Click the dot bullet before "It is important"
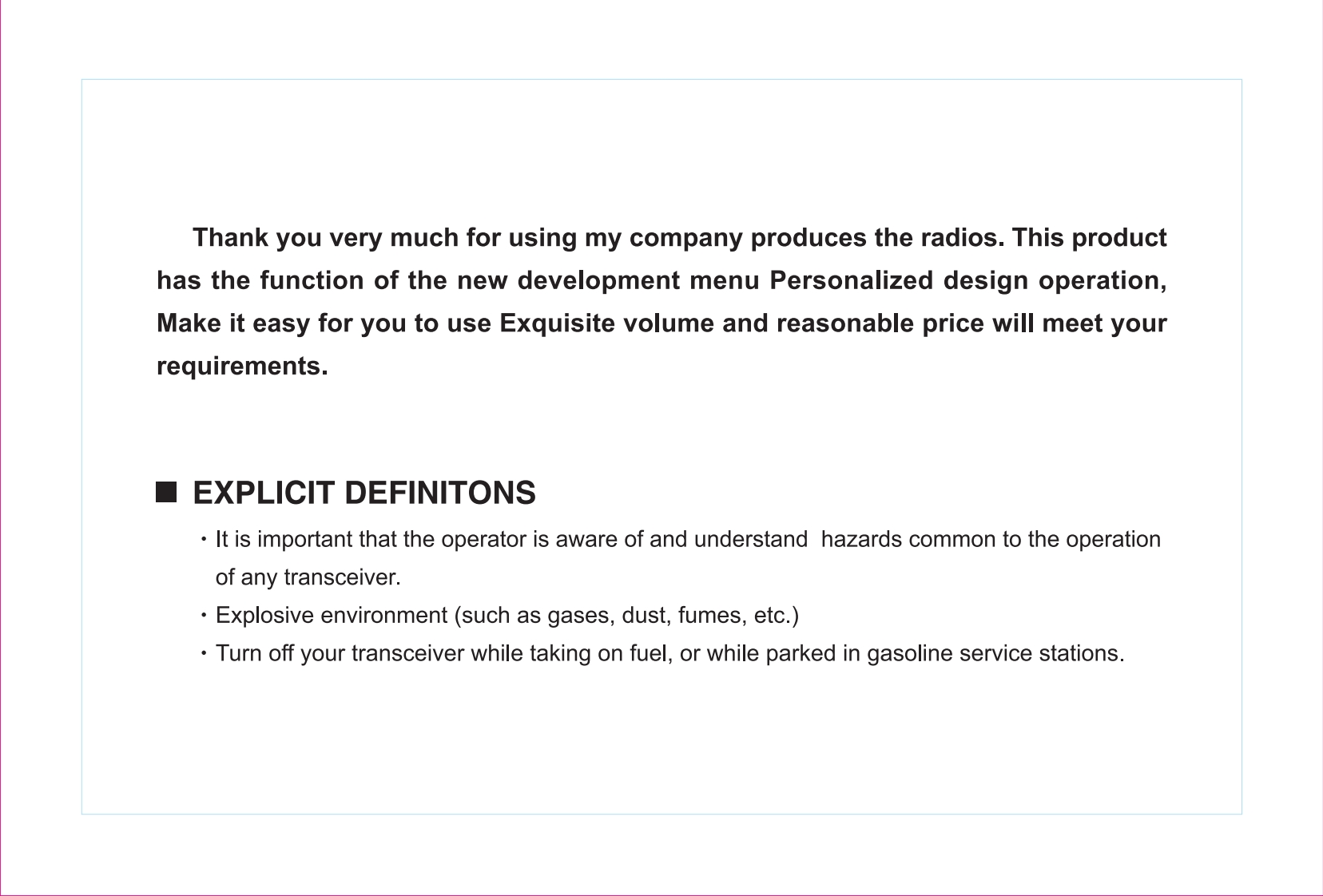 pos(205,541)
